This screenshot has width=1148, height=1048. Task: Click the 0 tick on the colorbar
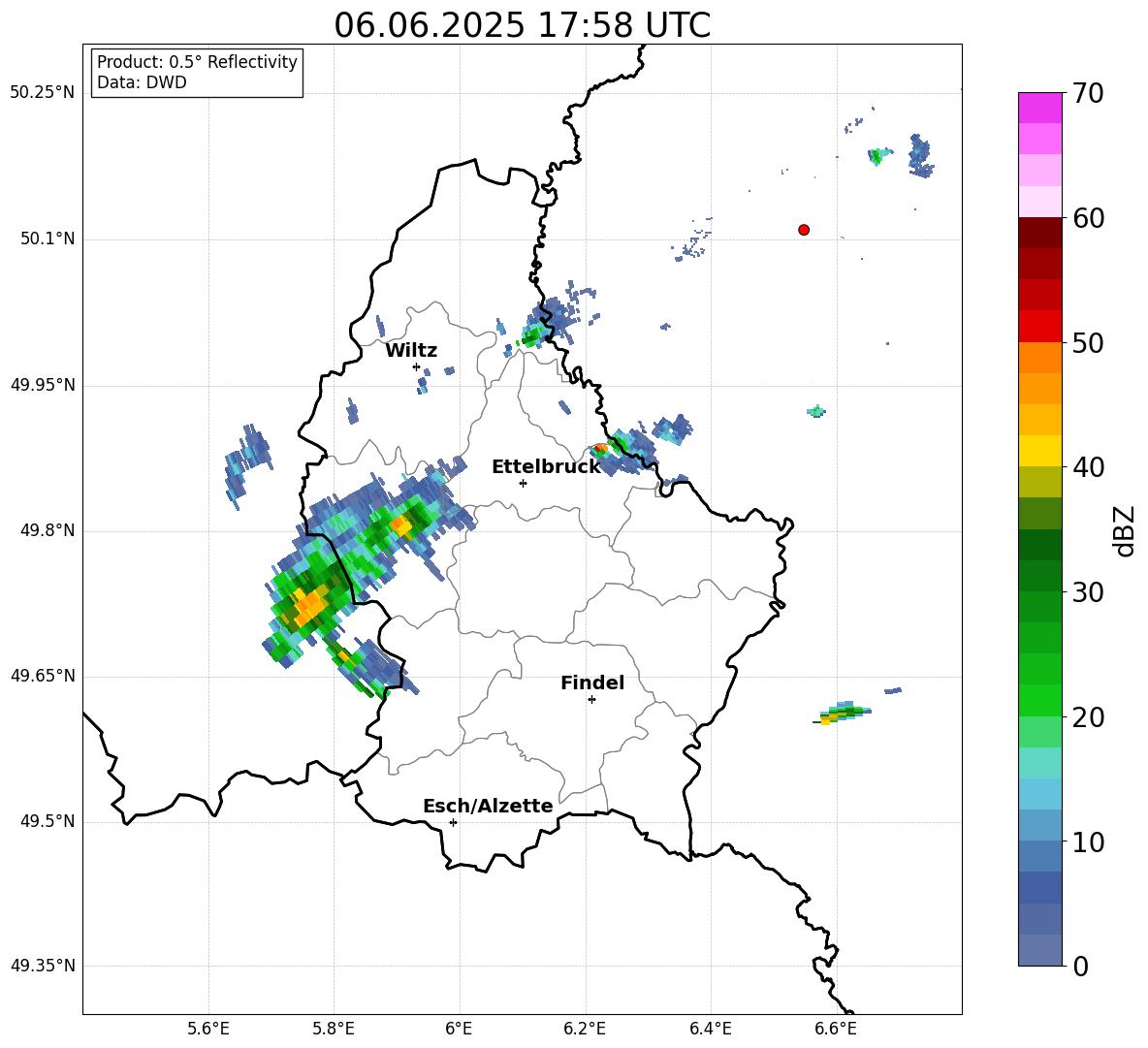click(x=1081, y=966)
